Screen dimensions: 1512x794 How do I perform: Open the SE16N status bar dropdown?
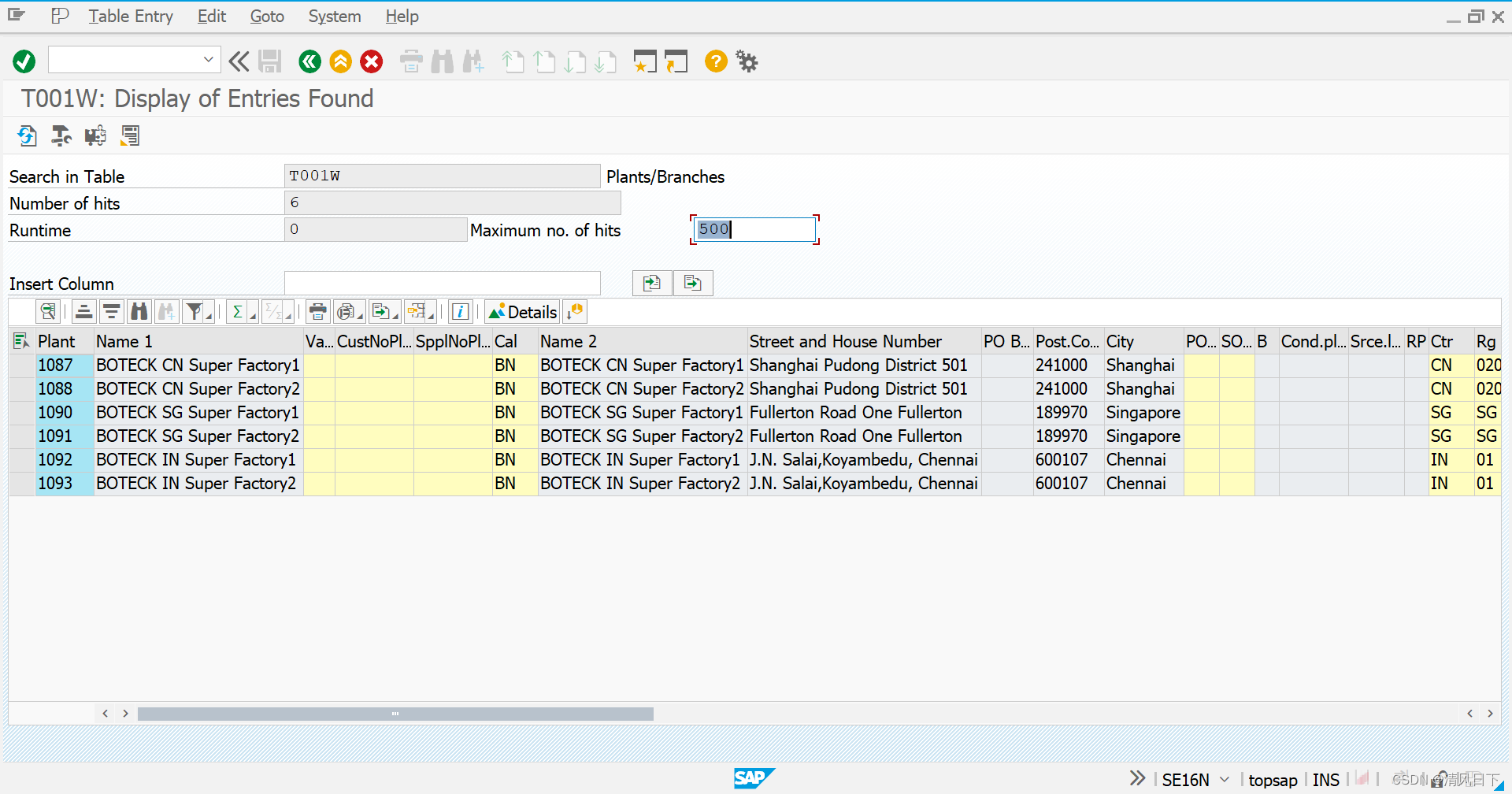[1225, 780]
